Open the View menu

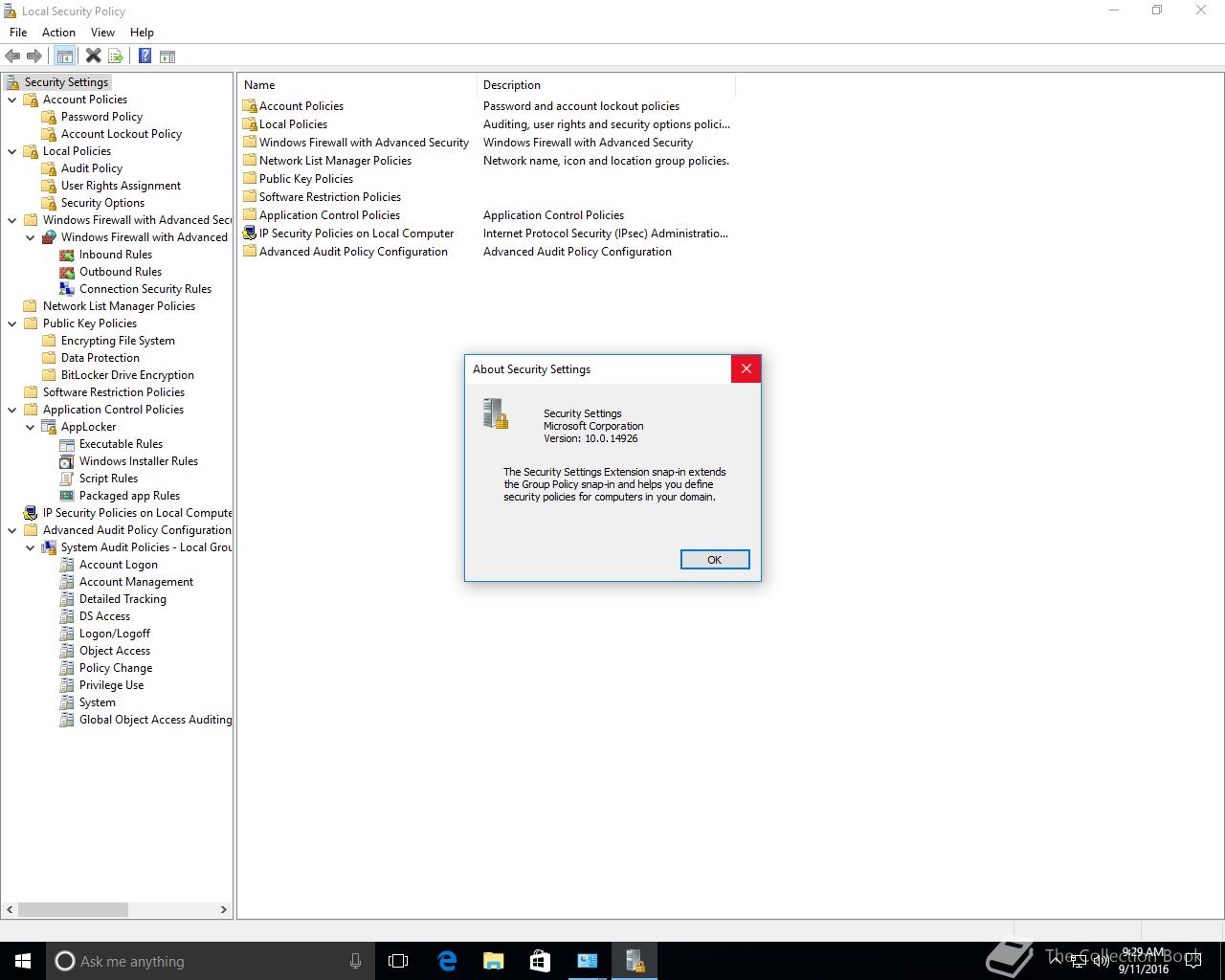(x=102, y=33)
